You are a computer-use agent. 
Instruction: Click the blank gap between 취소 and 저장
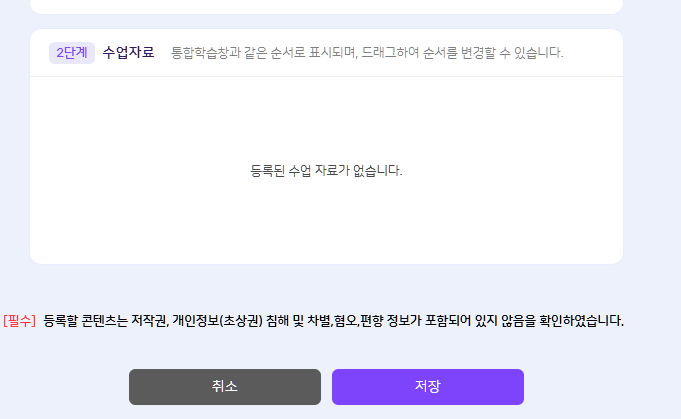click(326, 387)
